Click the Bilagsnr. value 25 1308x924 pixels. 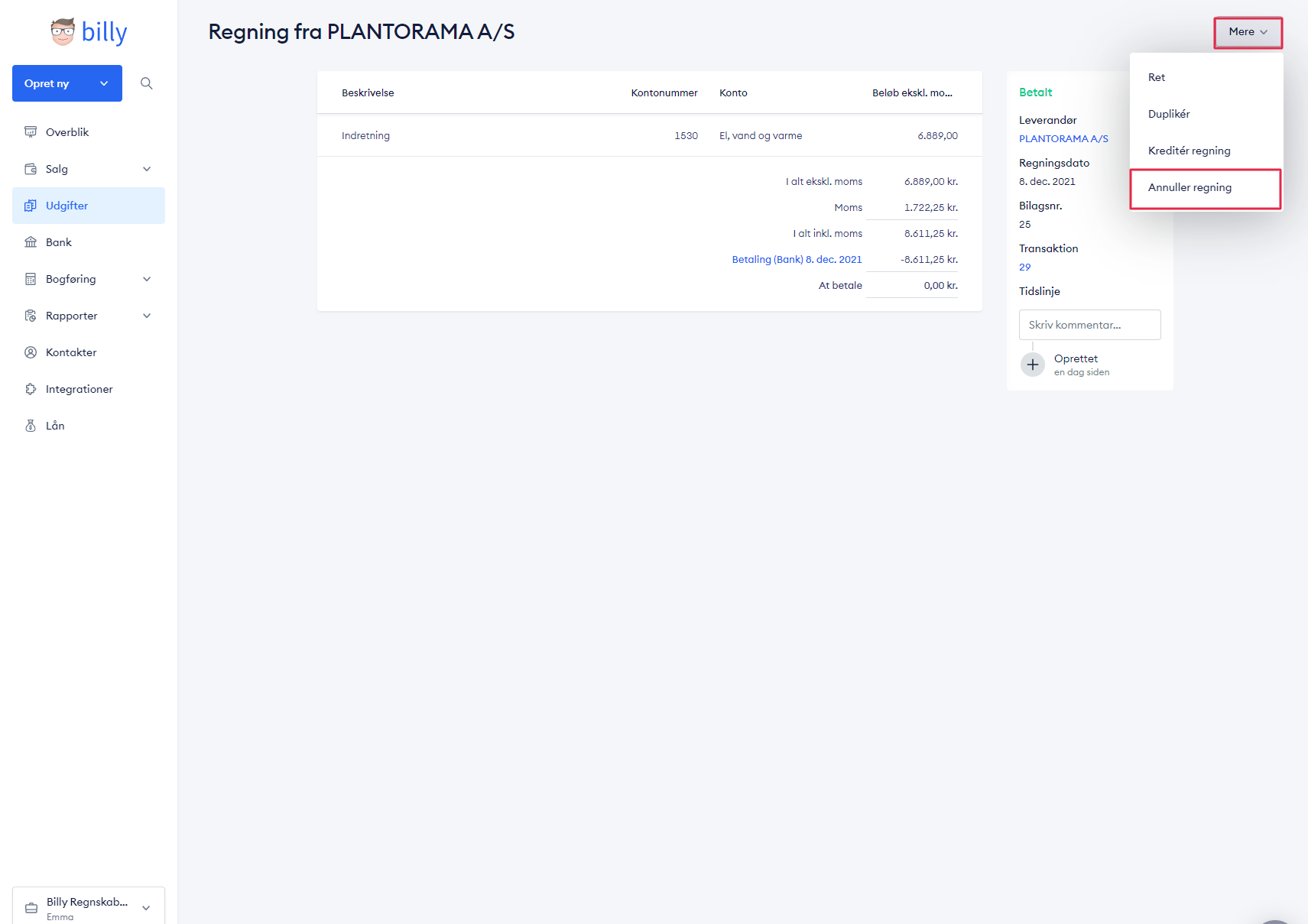point(1024,224)
